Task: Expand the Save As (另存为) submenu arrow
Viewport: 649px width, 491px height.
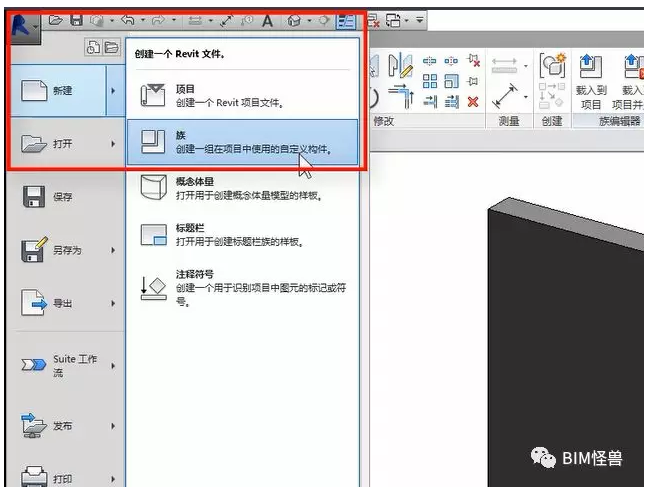Action: 112,249
